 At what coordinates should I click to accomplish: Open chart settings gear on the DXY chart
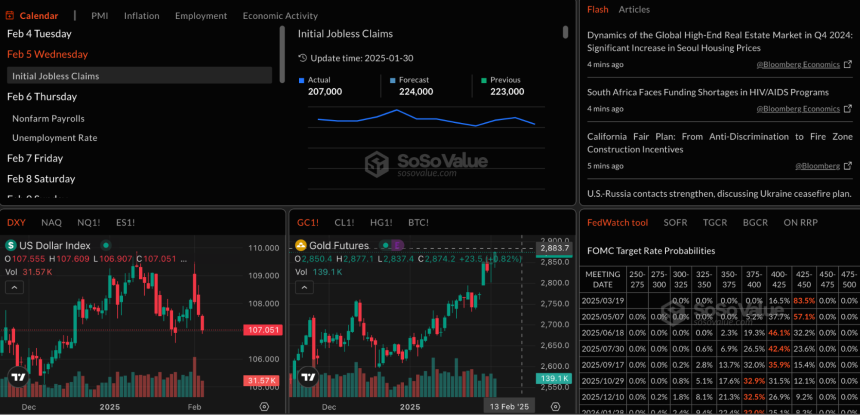click(264, 407)
